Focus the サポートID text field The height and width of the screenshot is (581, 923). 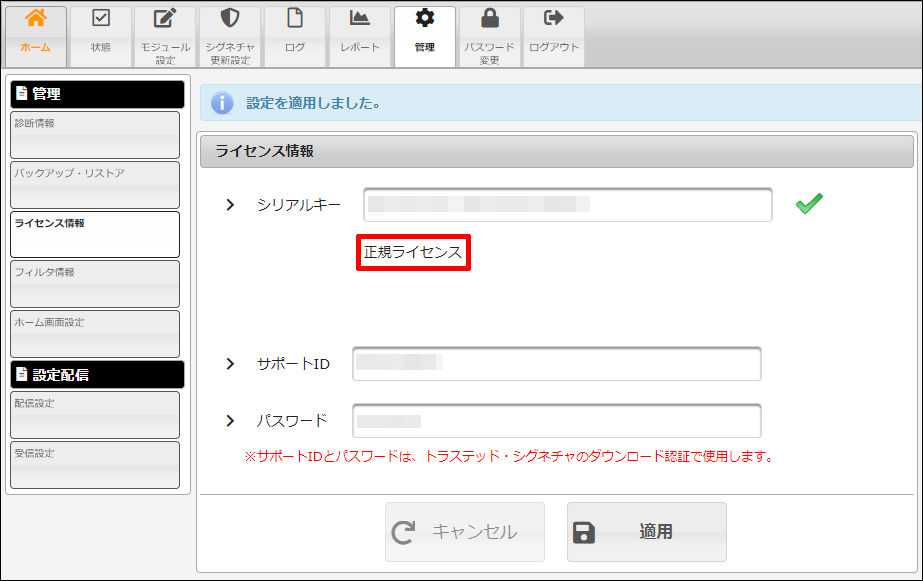[556, 364]
